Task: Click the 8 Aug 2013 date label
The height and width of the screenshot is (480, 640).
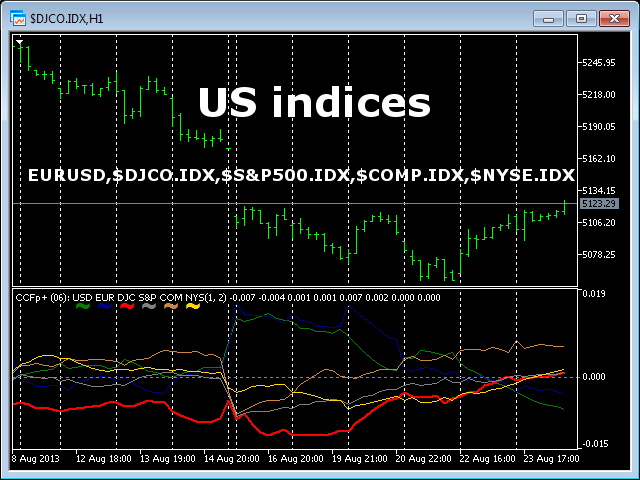Action: pos(36,459)
